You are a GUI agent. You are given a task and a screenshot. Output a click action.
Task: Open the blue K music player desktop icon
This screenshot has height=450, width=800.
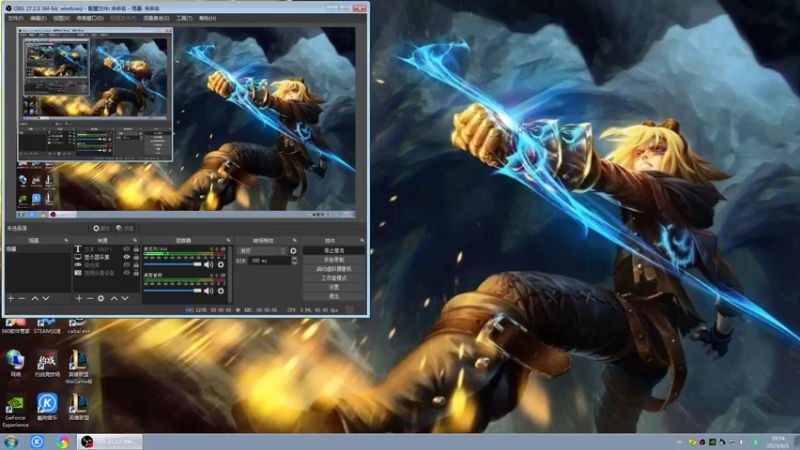47,407
